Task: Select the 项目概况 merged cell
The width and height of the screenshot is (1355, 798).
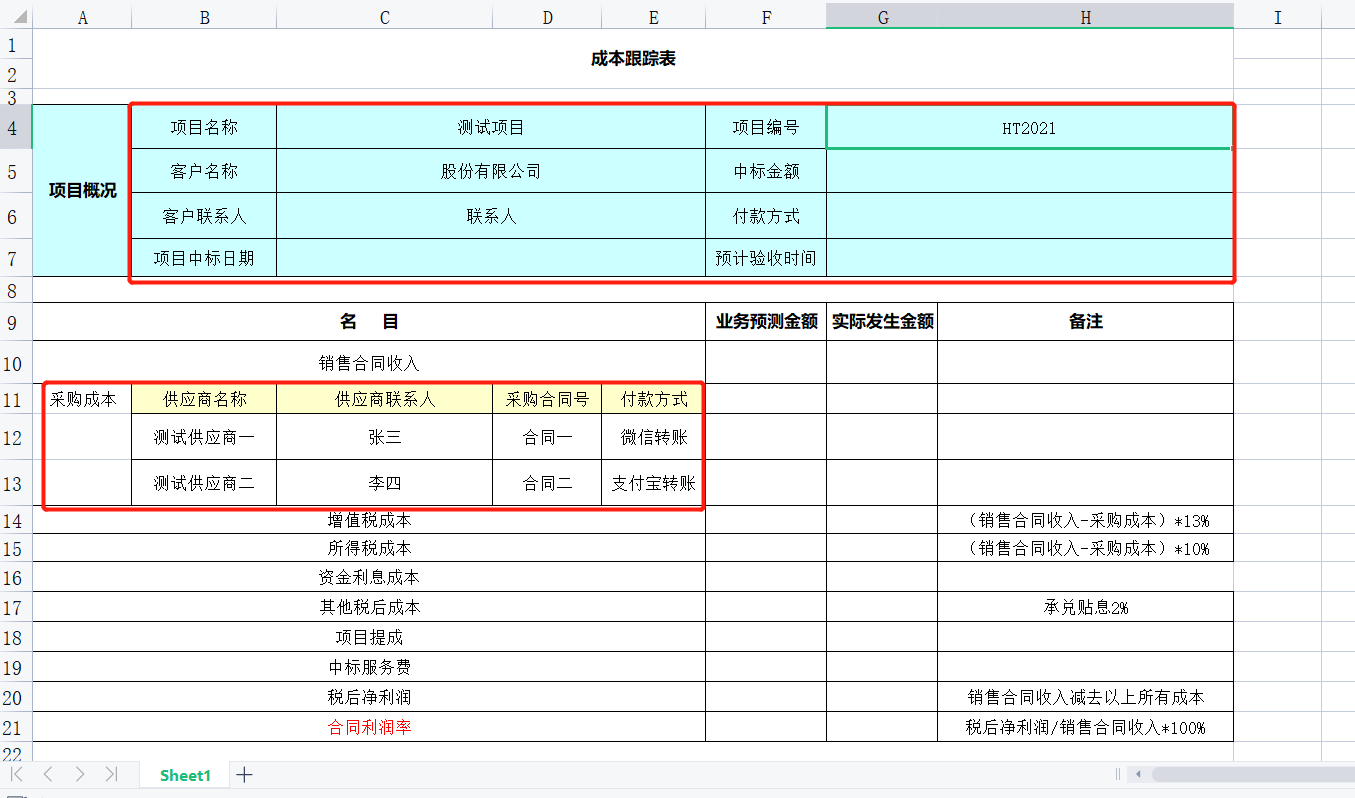Action: 82,191
